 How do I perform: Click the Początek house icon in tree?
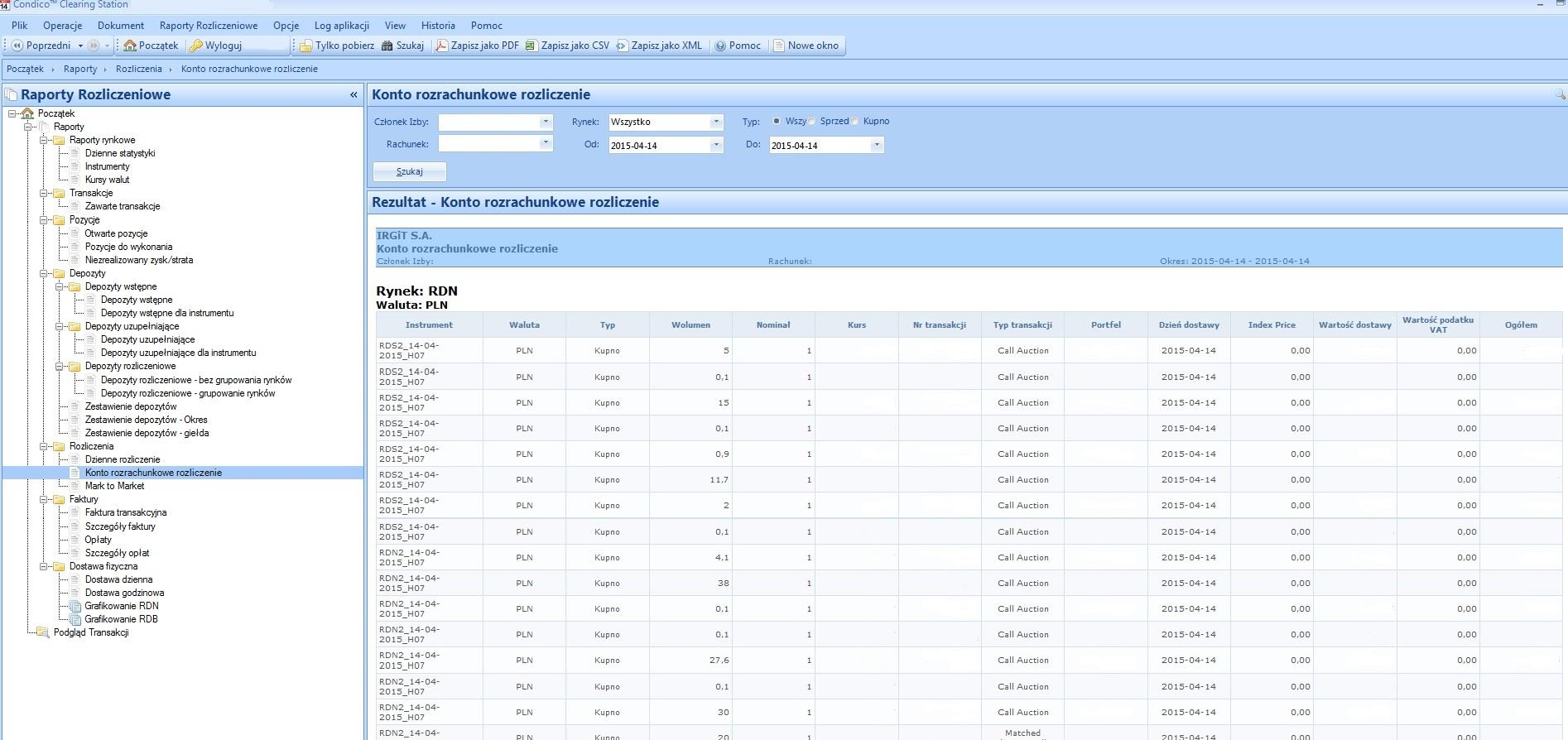[27, 113]
